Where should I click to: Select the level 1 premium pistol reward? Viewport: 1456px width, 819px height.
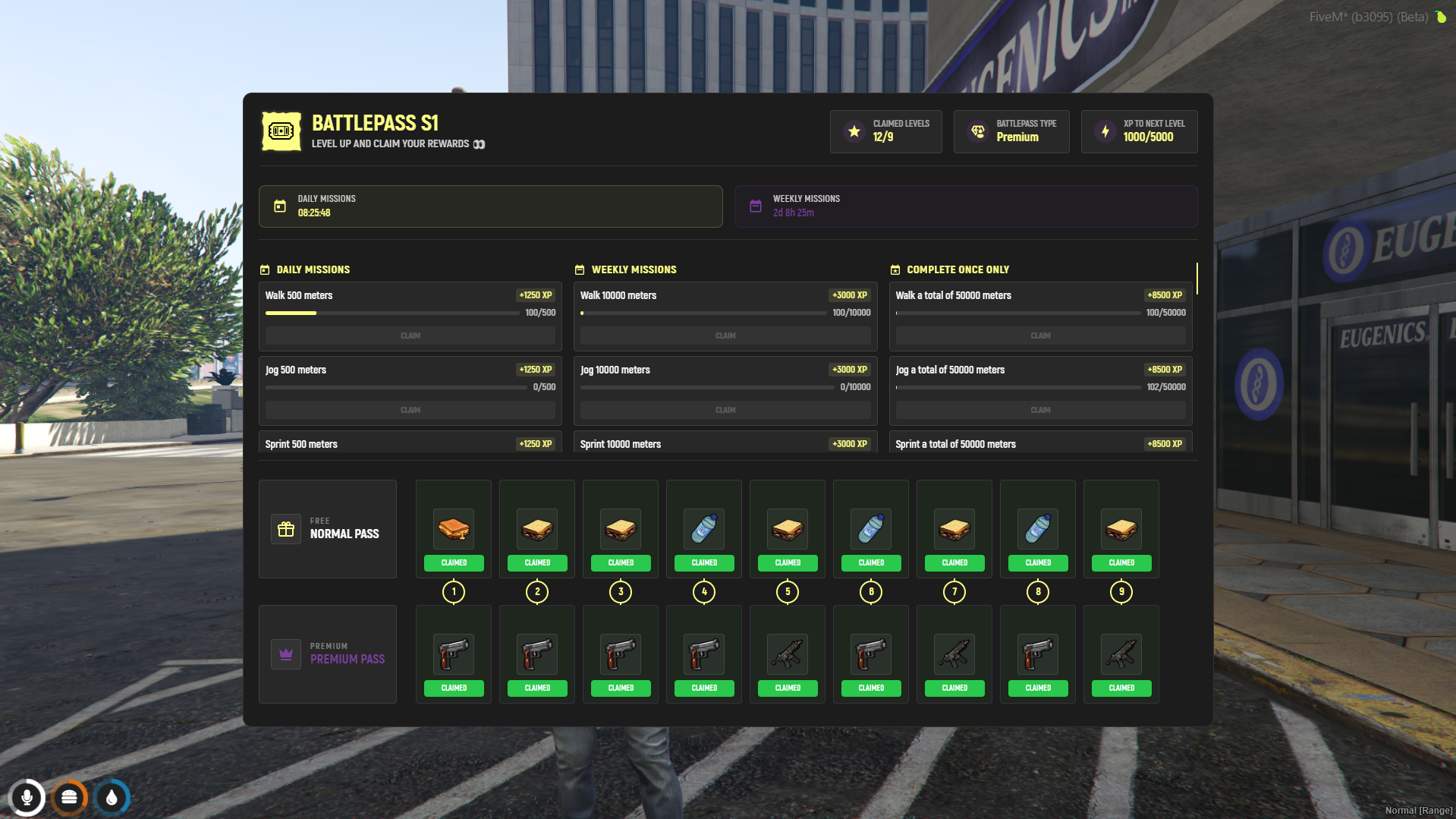pyautogui.click(x=454, y=654)
